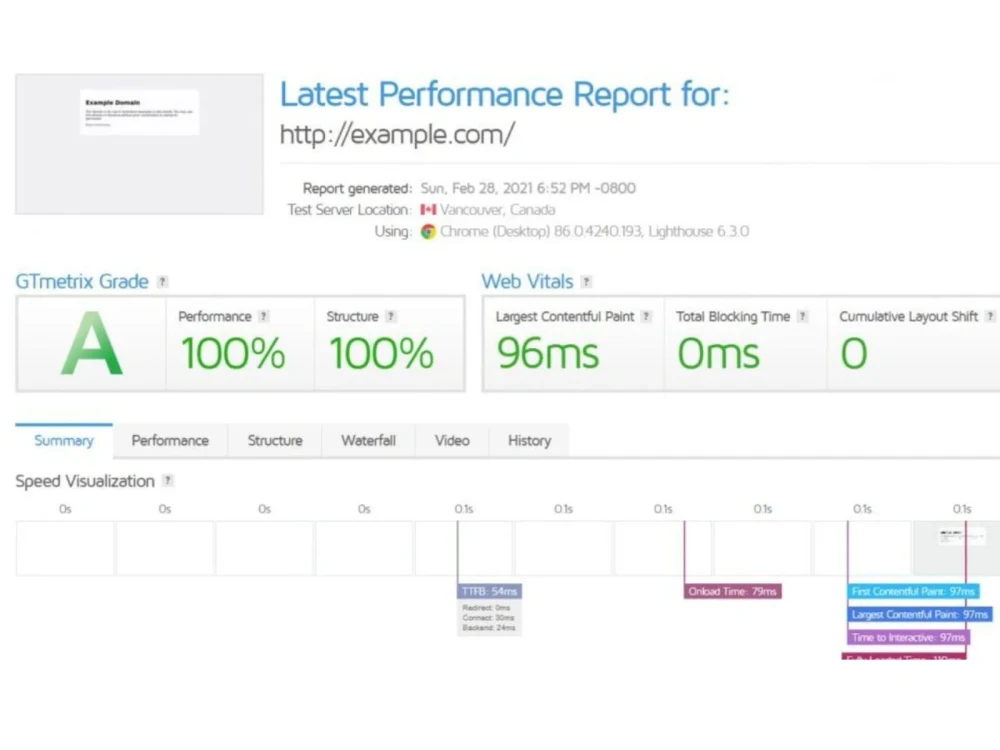Image resolution: width=1000 pixels, height=750 pixels.
Task: Open the Performance score help icon
Action: (x=263, y=316)
